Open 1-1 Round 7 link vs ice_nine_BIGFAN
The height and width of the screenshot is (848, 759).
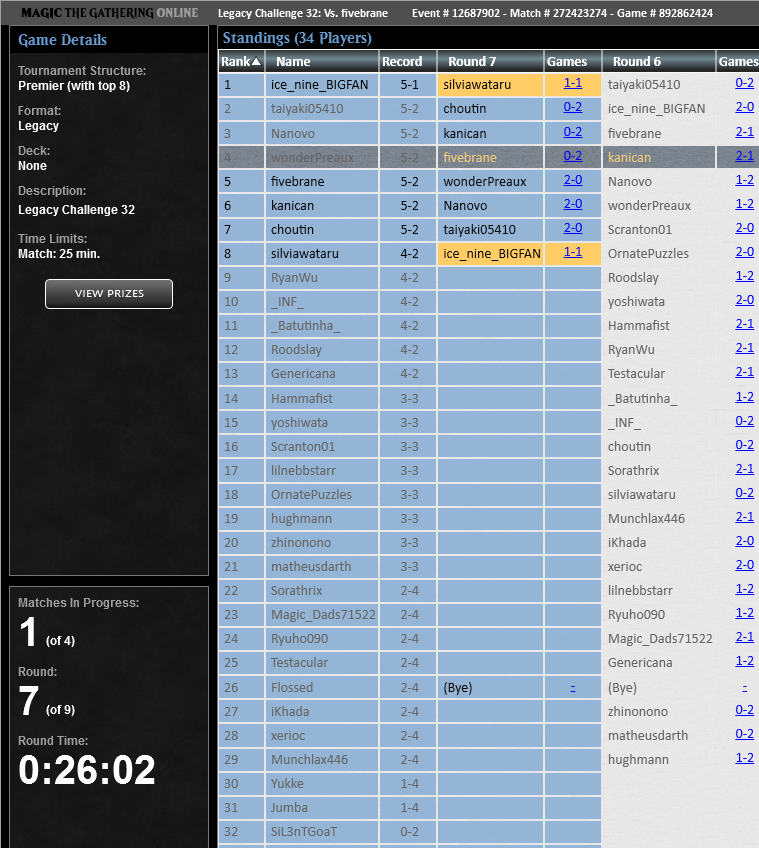573,252
